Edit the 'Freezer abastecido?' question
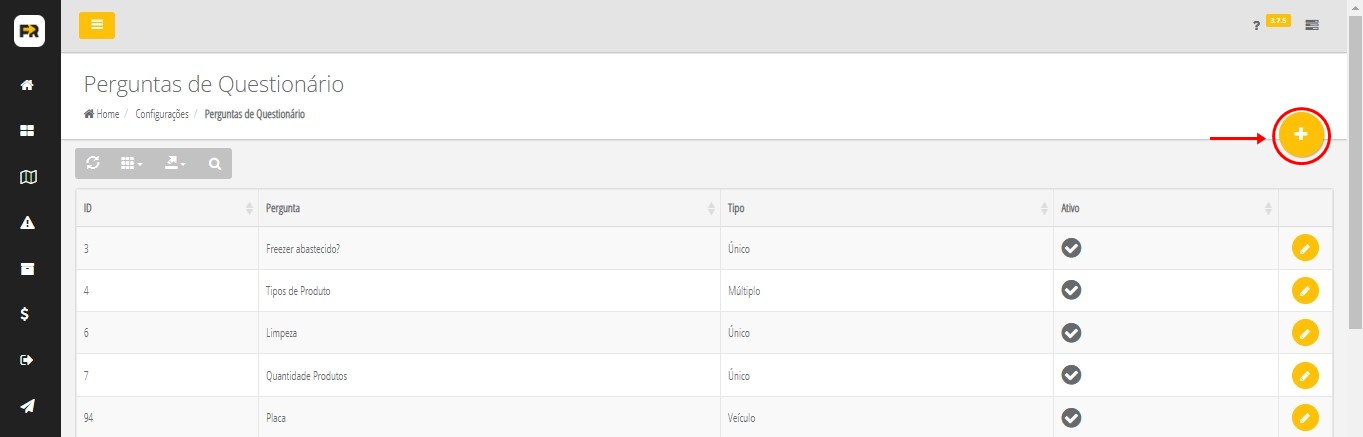1363x437 pixels. click(x=1305, y=248)
